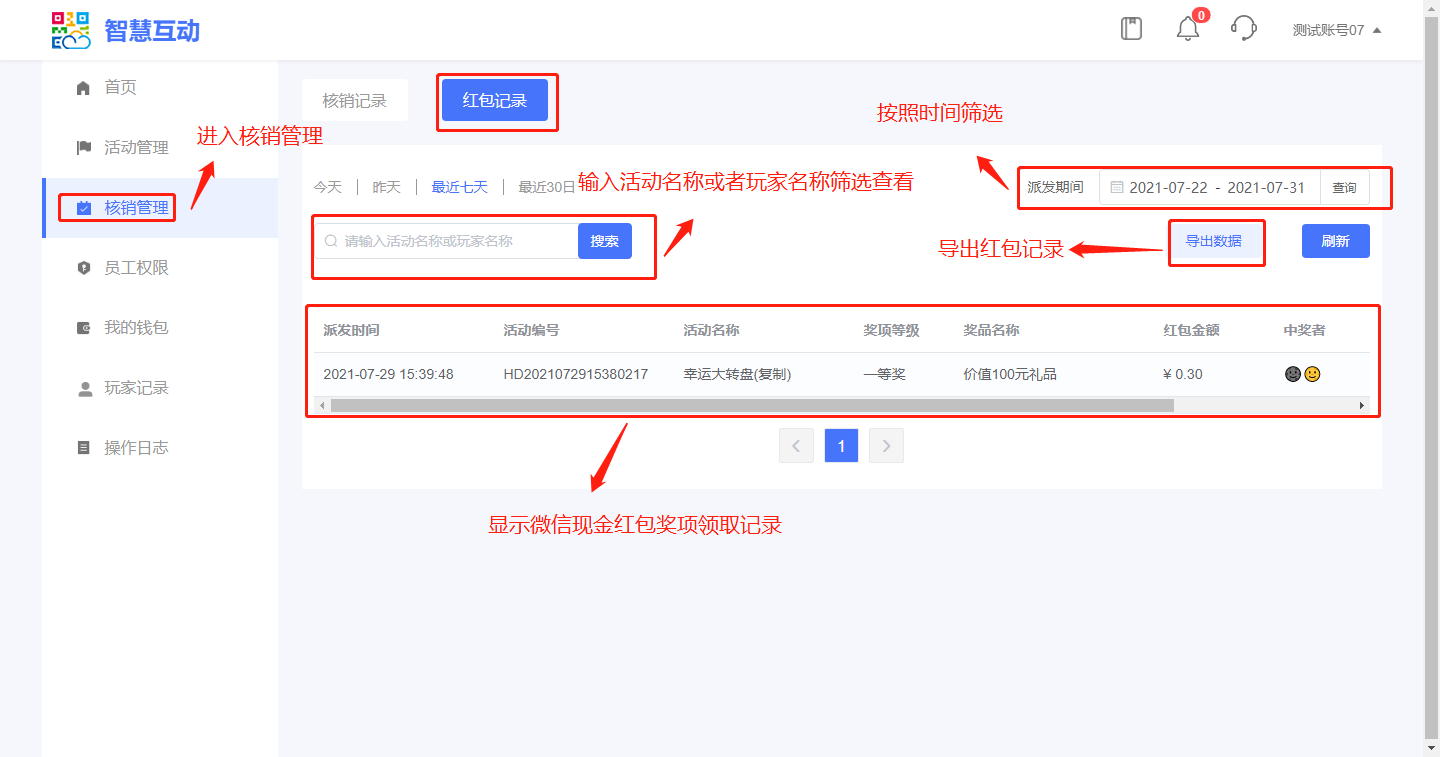The width and height of the screenshot is (1440, 757).
Task: Open 我的钱包 in the sidebar
Action: pos(136,328)
